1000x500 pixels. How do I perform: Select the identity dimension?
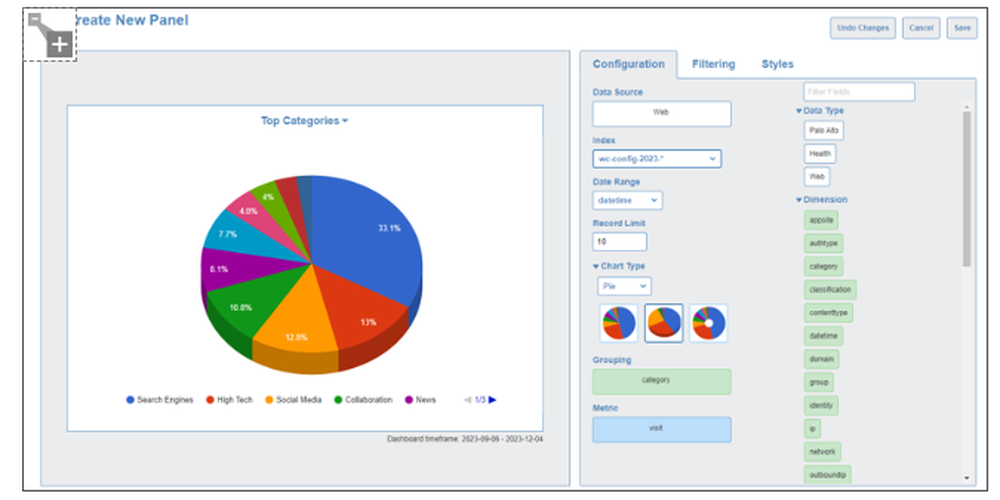(x=821, y=406)
